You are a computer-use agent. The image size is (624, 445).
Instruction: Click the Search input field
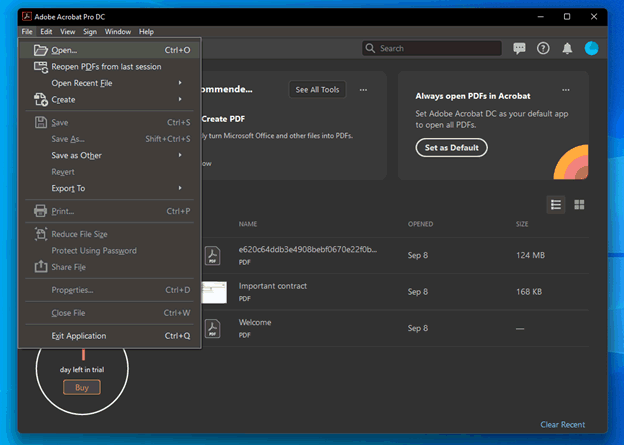pyautogui.click(x=430, y=48)
